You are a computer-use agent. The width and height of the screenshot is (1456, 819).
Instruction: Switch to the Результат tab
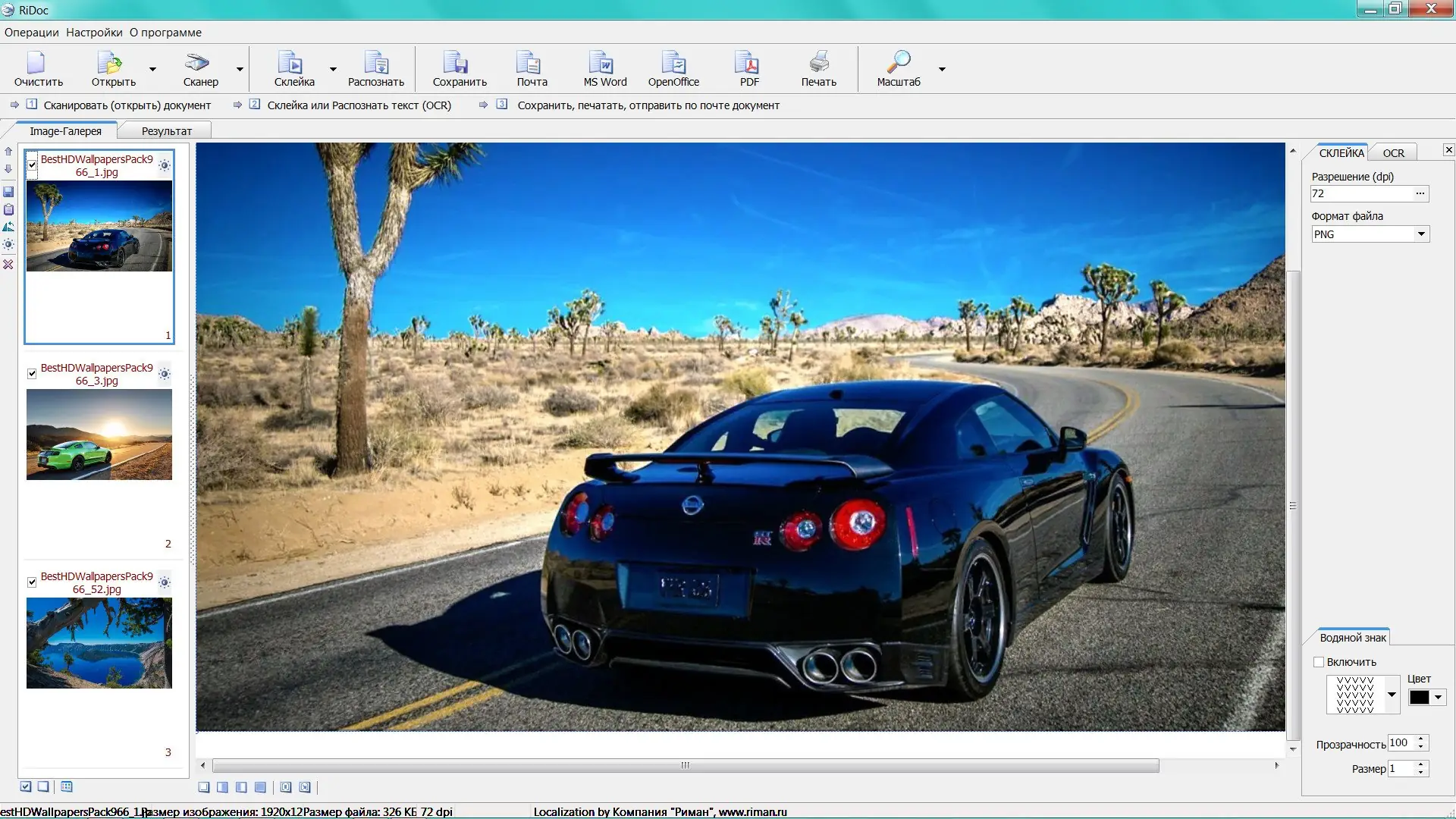click(x=167, y=131)
